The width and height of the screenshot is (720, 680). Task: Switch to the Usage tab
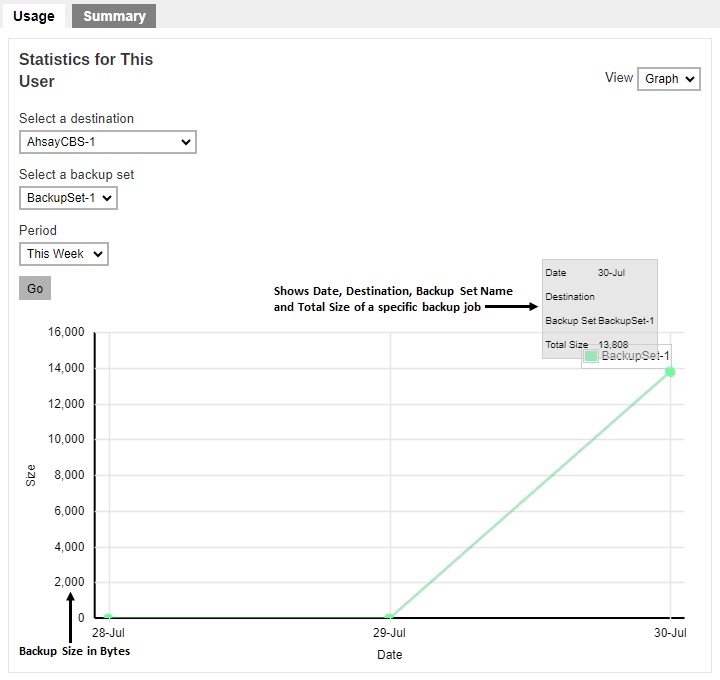click(x=34, y=16)
